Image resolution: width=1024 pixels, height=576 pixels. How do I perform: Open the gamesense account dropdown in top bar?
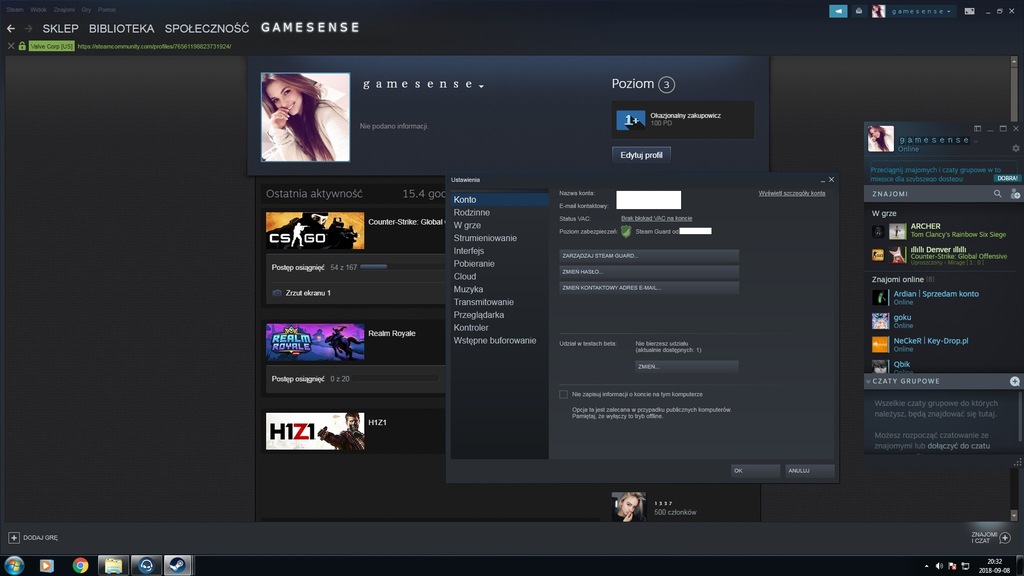[x=921, y=11]
